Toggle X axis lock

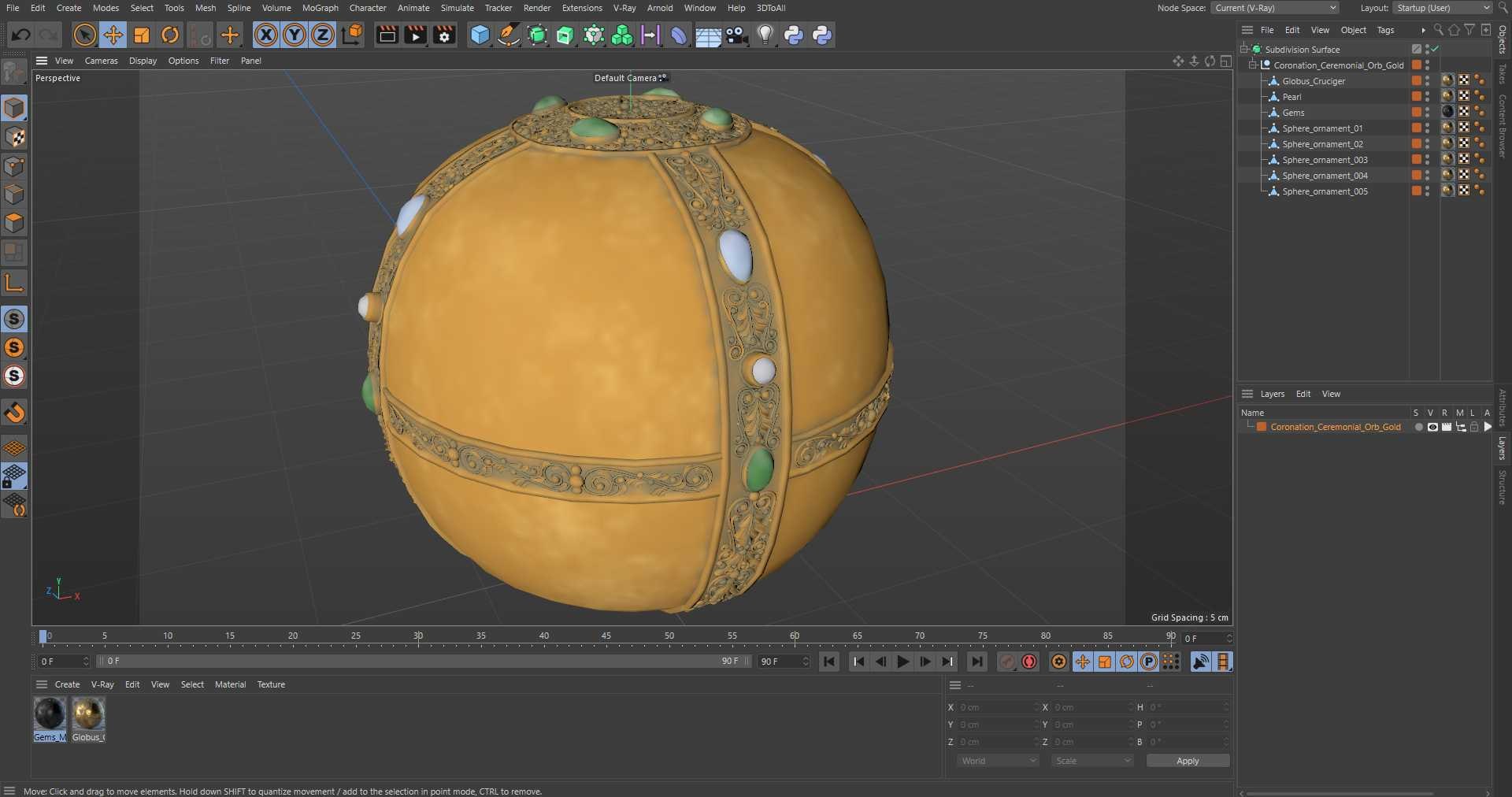click(266, 35)
